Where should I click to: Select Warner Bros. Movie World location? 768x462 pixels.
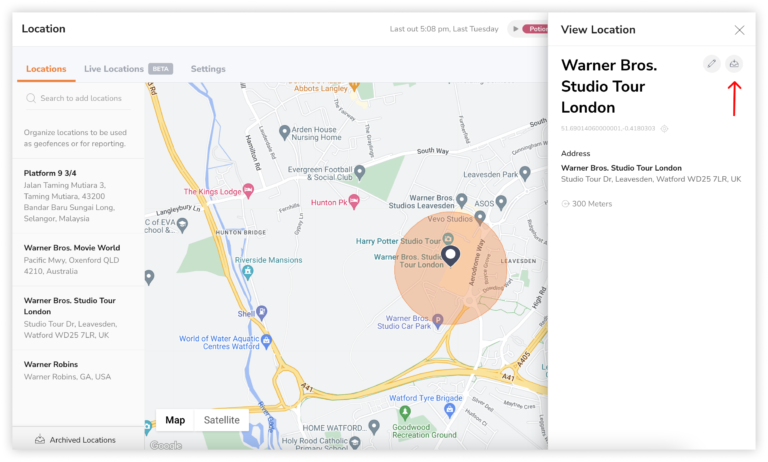(x=78, y=260)
